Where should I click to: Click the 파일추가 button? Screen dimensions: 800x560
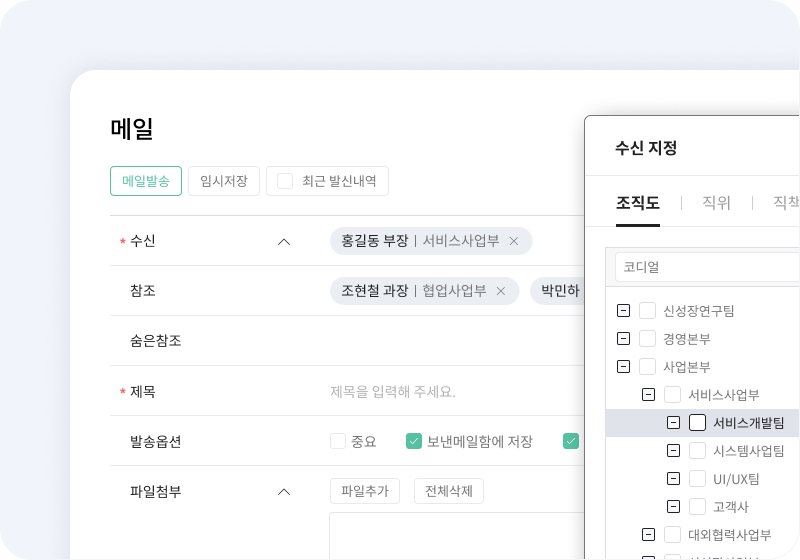click(365, 491)
